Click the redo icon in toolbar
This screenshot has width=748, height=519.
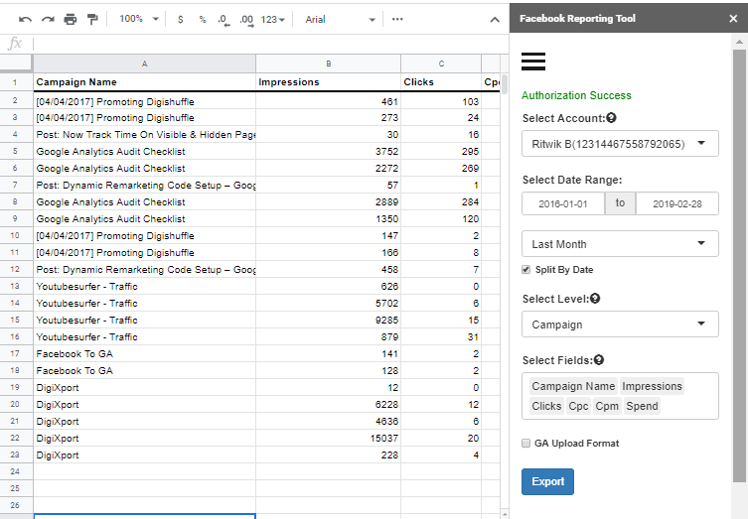[48, 20]
